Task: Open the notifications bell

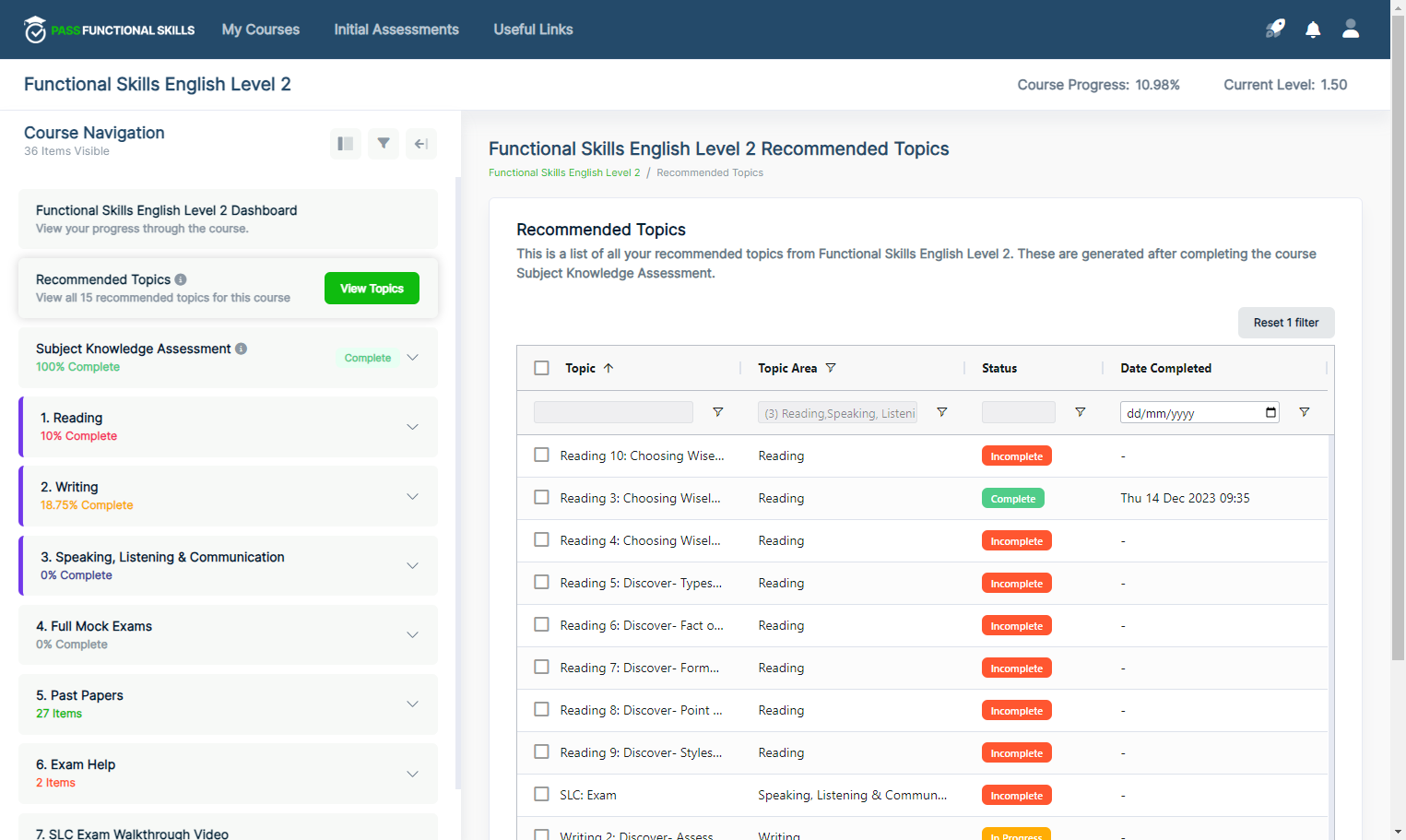Action: (1313, 30)
